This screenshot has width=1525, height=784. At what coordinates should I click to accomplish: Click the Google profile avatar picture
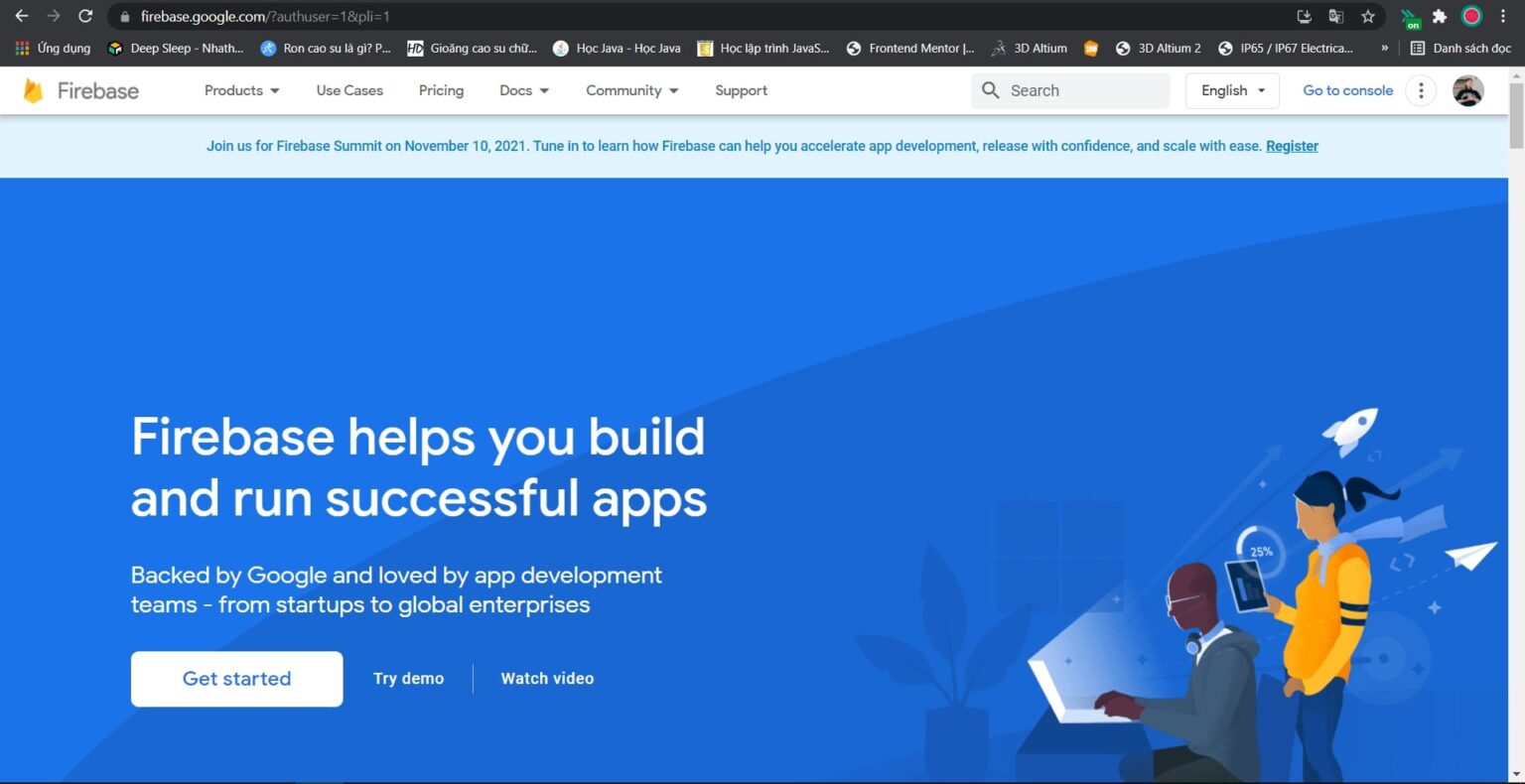pos(1468,90)
